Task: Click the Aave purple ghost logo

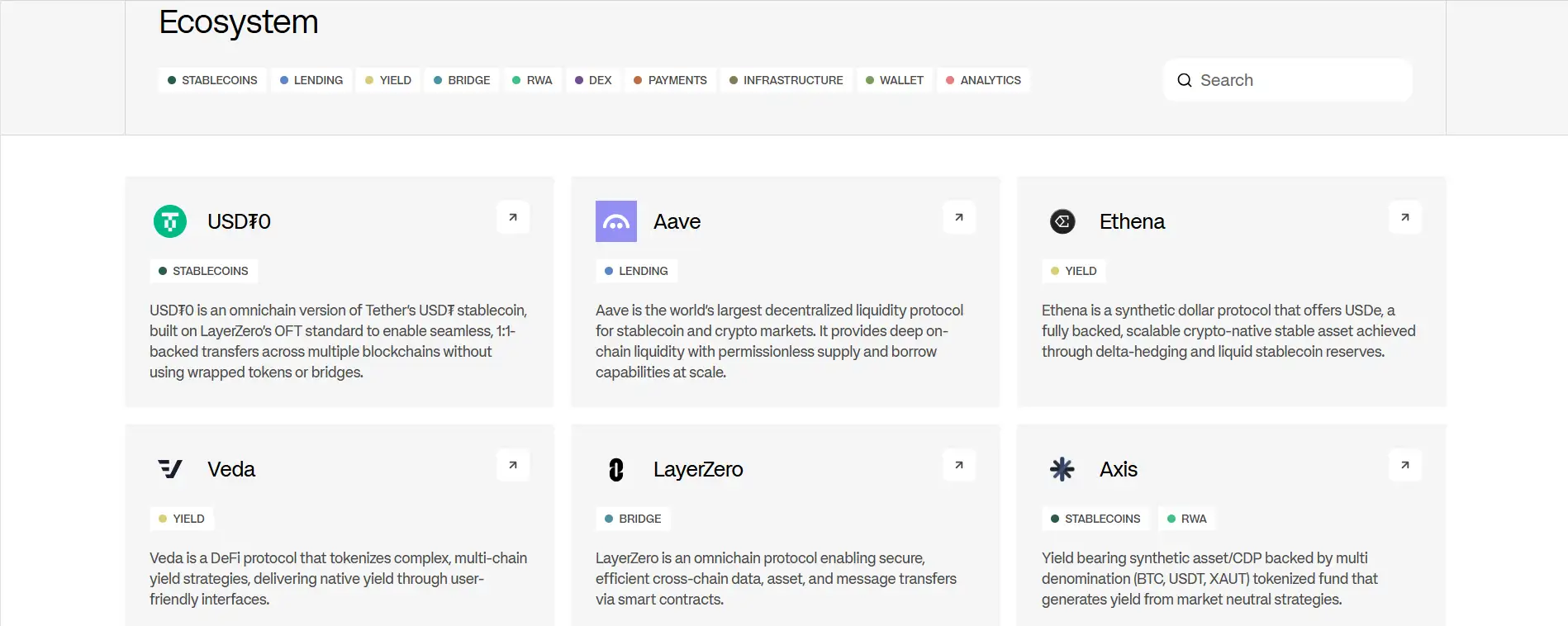Action: (x=615, y=221)
